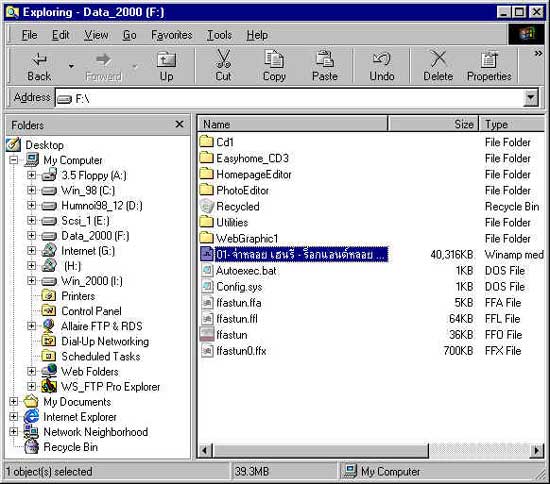Sort files by the Size column
550x484 pixels.
tap(433, 124)
